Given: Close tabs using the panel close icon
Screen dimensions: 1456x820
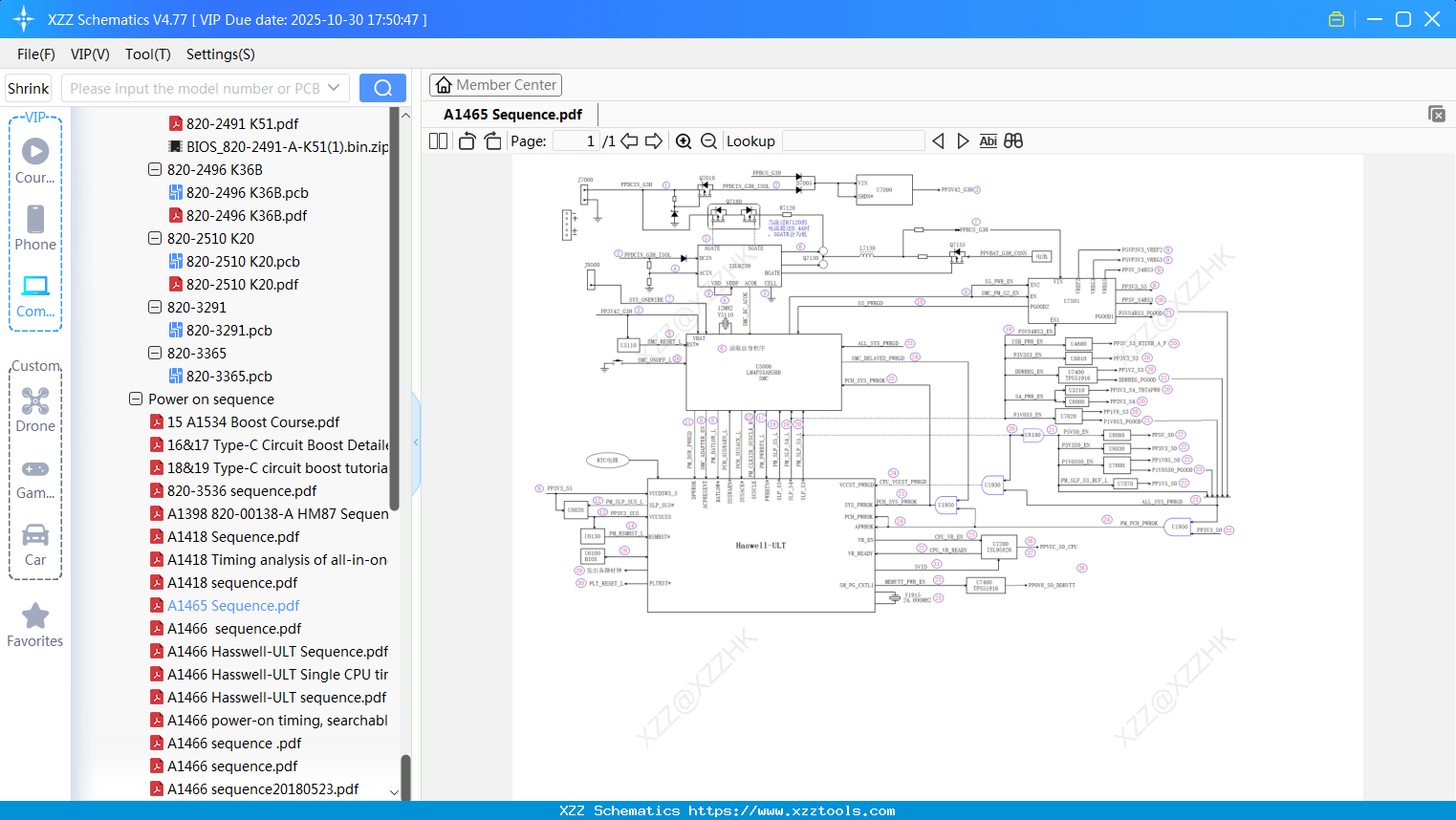Looking at the screenshot, I should click(1437, 114).
